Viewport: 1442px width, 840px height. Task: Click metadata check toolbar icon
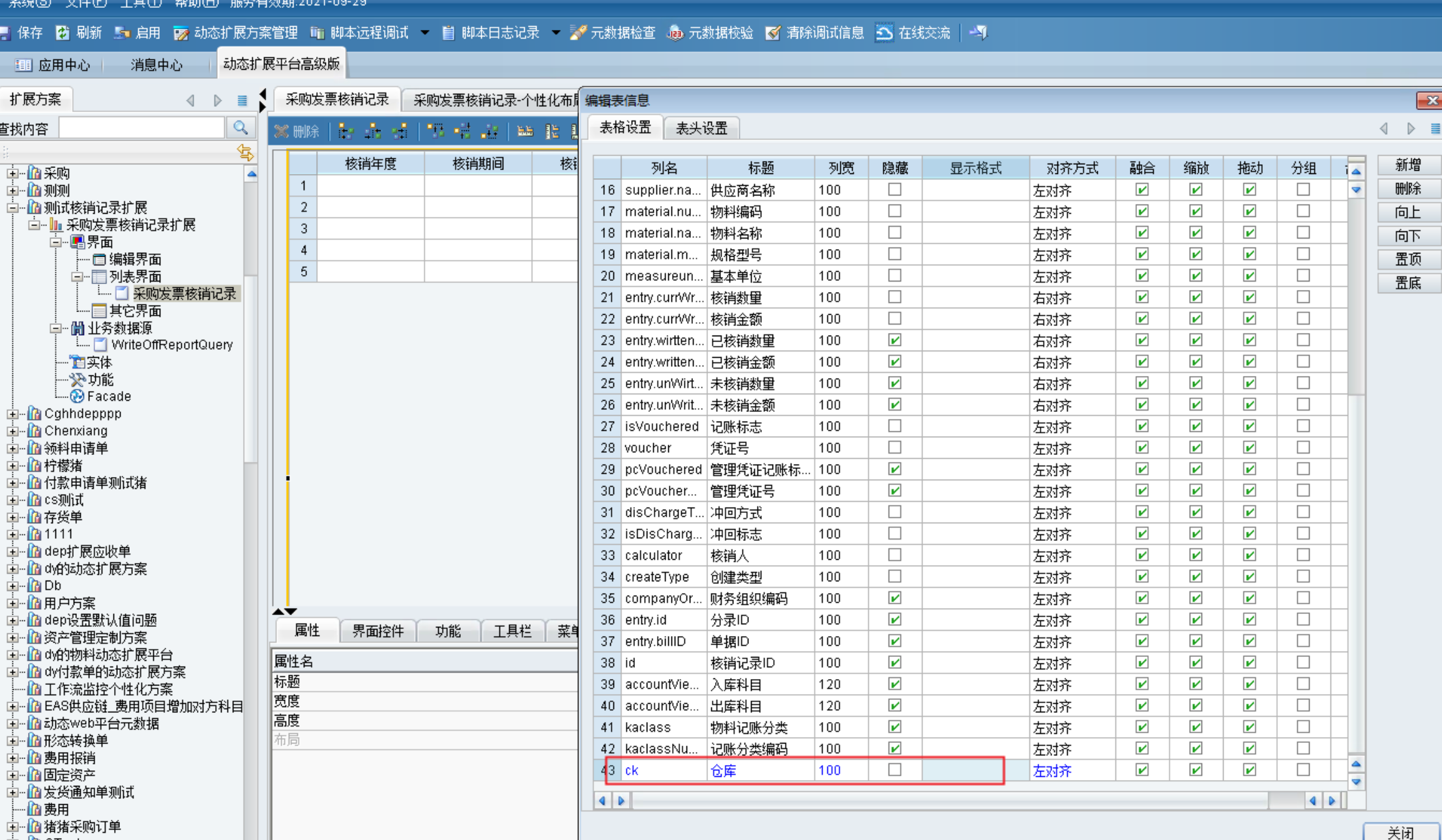578,33
